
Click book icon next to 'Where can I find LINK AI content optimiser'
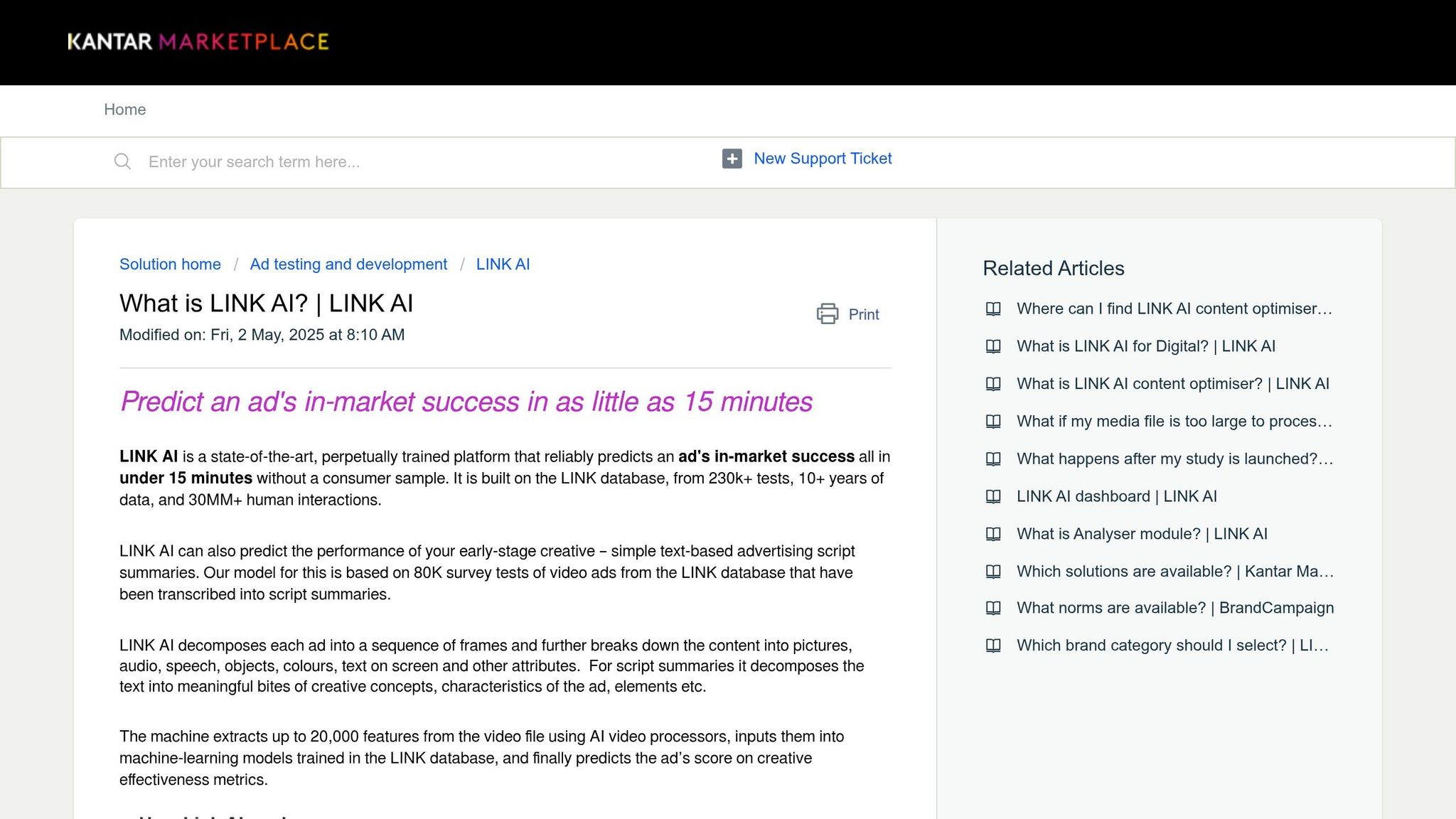993,309
